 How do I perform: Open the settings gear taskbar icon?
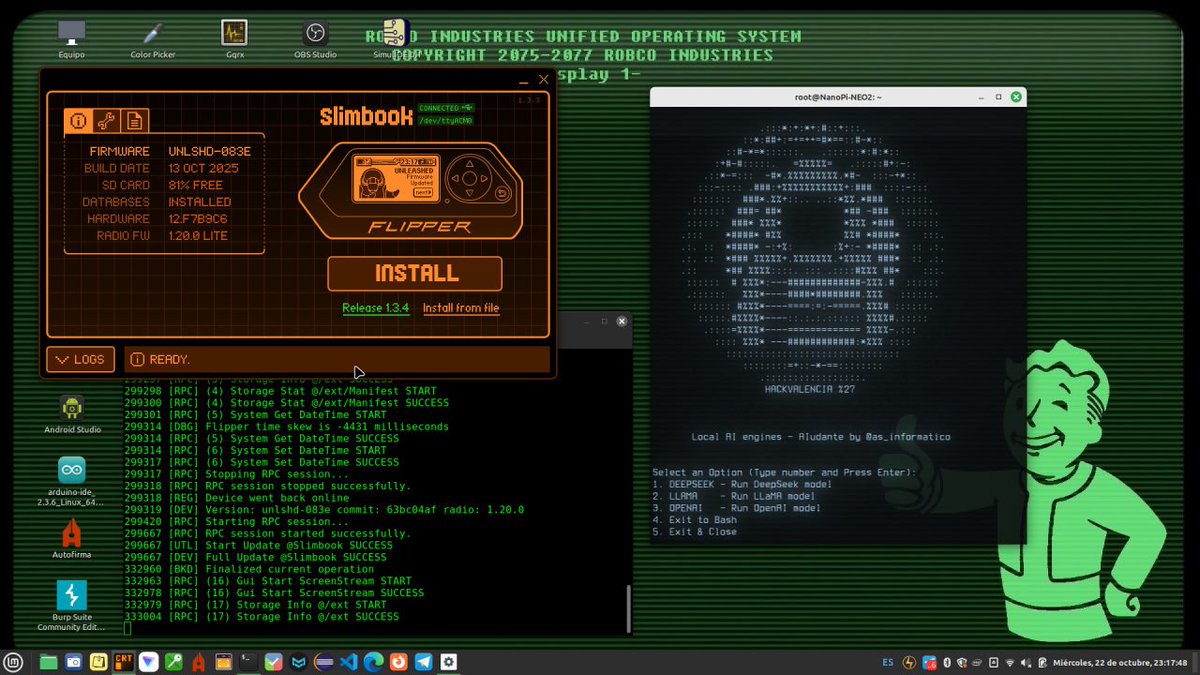pos(449,662)
